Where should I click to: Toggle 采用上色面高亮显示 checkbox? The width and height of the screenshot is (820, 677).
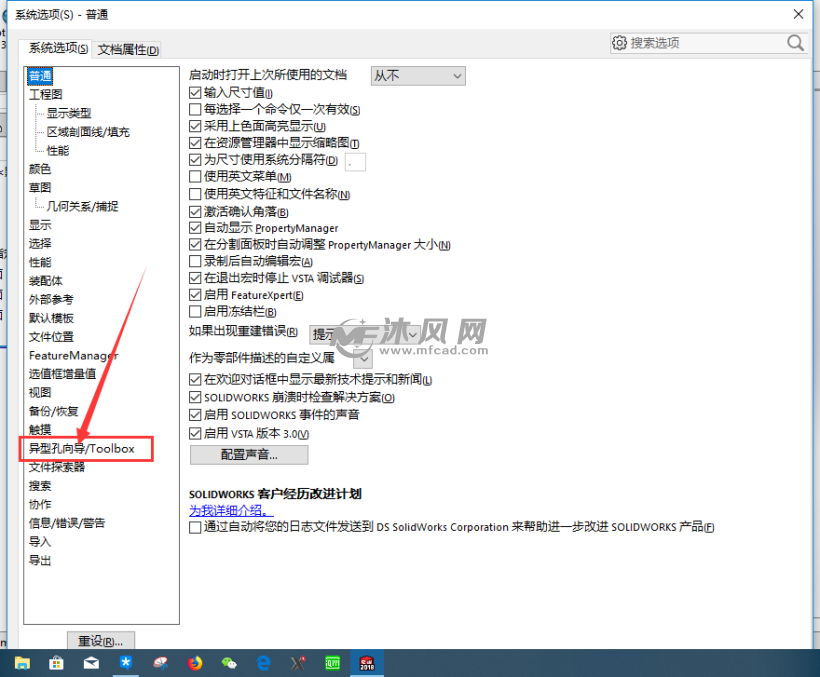click(195, 127)
